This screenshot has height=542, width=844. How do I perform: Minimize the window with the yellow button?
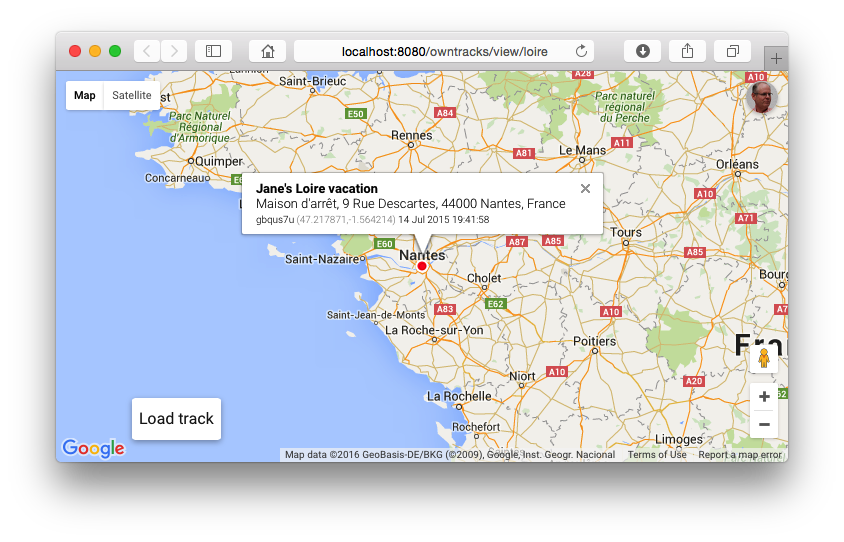(95, 51)
